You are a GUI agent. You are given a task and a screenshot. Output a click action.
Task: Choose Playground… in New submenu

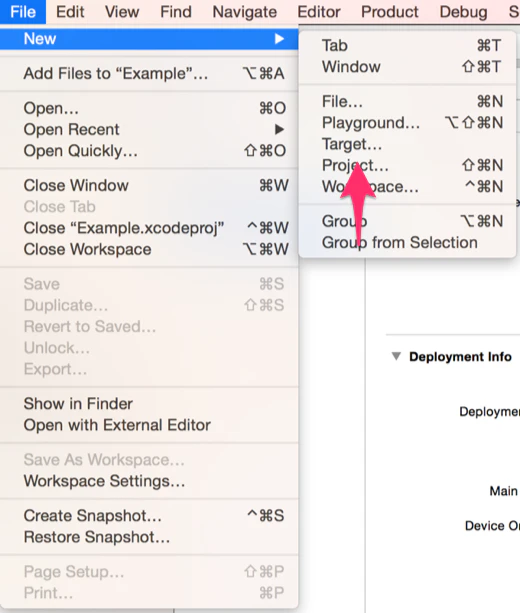pos(407,123)
